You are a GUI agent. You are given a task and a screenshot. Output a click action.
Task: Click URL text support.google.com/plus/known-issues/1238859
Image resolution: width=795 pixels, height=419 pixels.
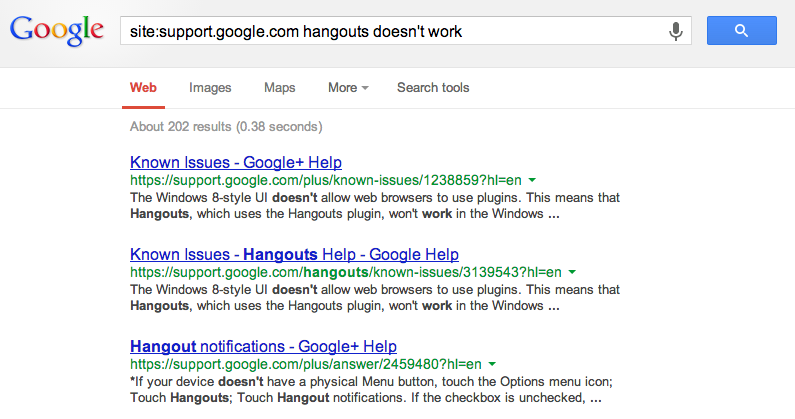pos(326,180)
